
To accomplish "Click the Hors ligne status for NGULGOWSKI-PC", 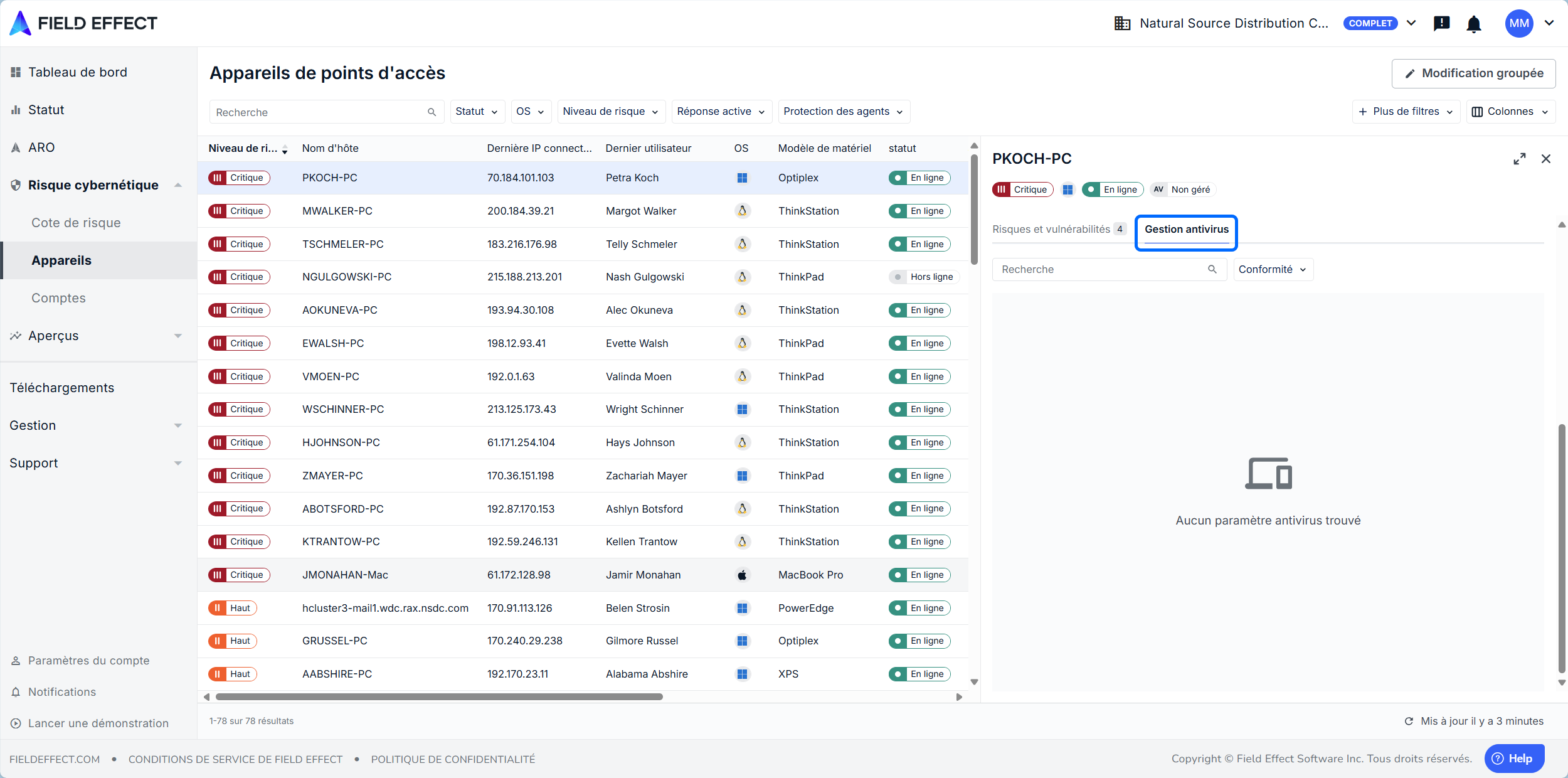I will tap(924, 277).
